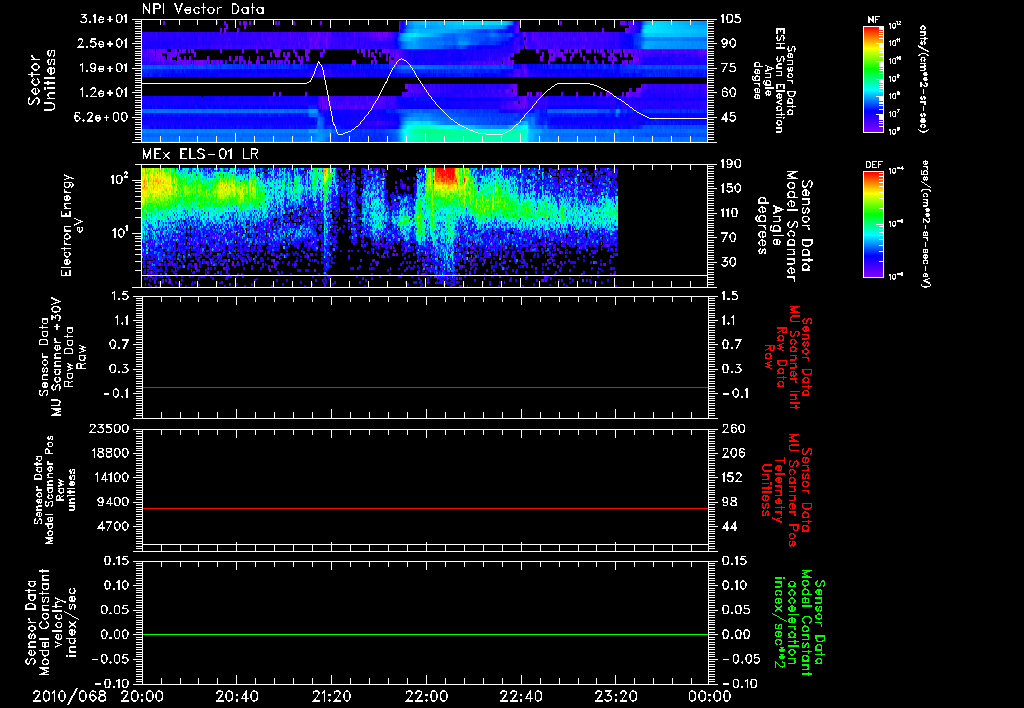Click the 45 degree sun elevation tick

click(x=728, y=118)
